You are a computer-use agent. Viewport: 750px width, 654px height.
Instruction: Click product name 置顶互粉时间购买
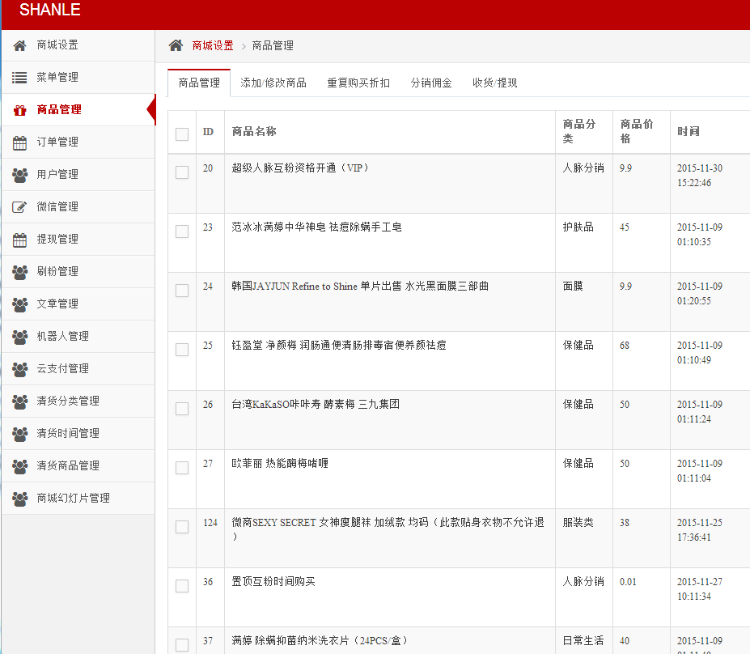pos(274,582)
